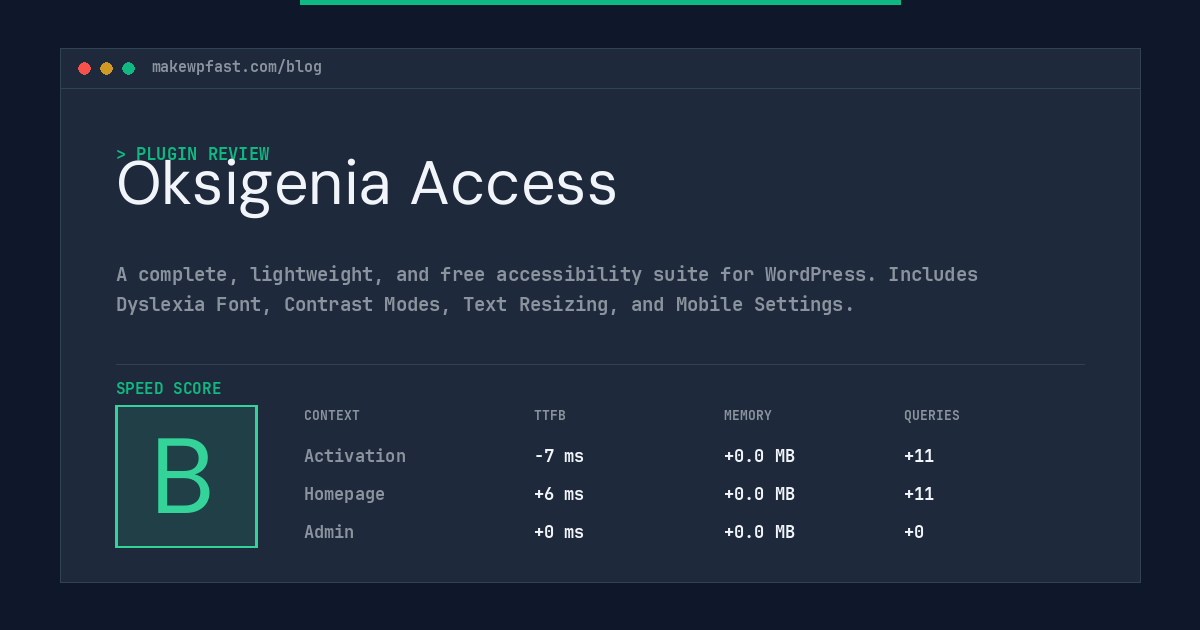
Task: Click the plugin description paragraph
Action: (x=547, y=289)
